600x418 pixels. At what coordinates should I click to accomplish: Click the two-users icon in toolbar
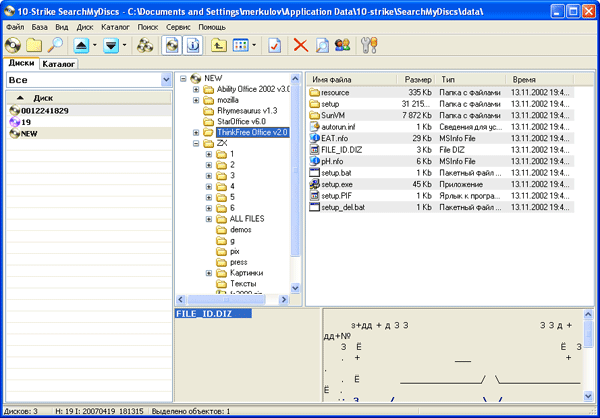[341, 45]
